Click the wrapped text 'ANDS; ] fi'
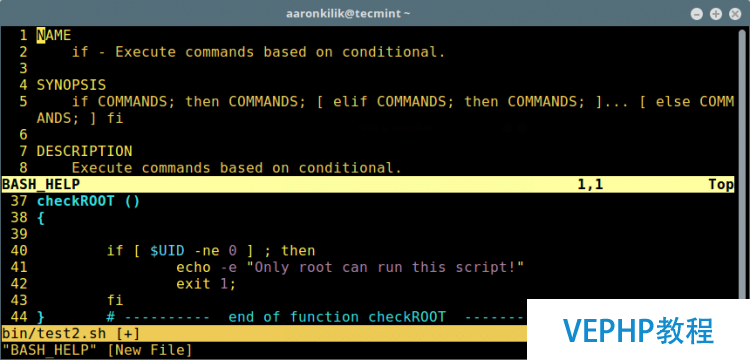 (80, 118)
